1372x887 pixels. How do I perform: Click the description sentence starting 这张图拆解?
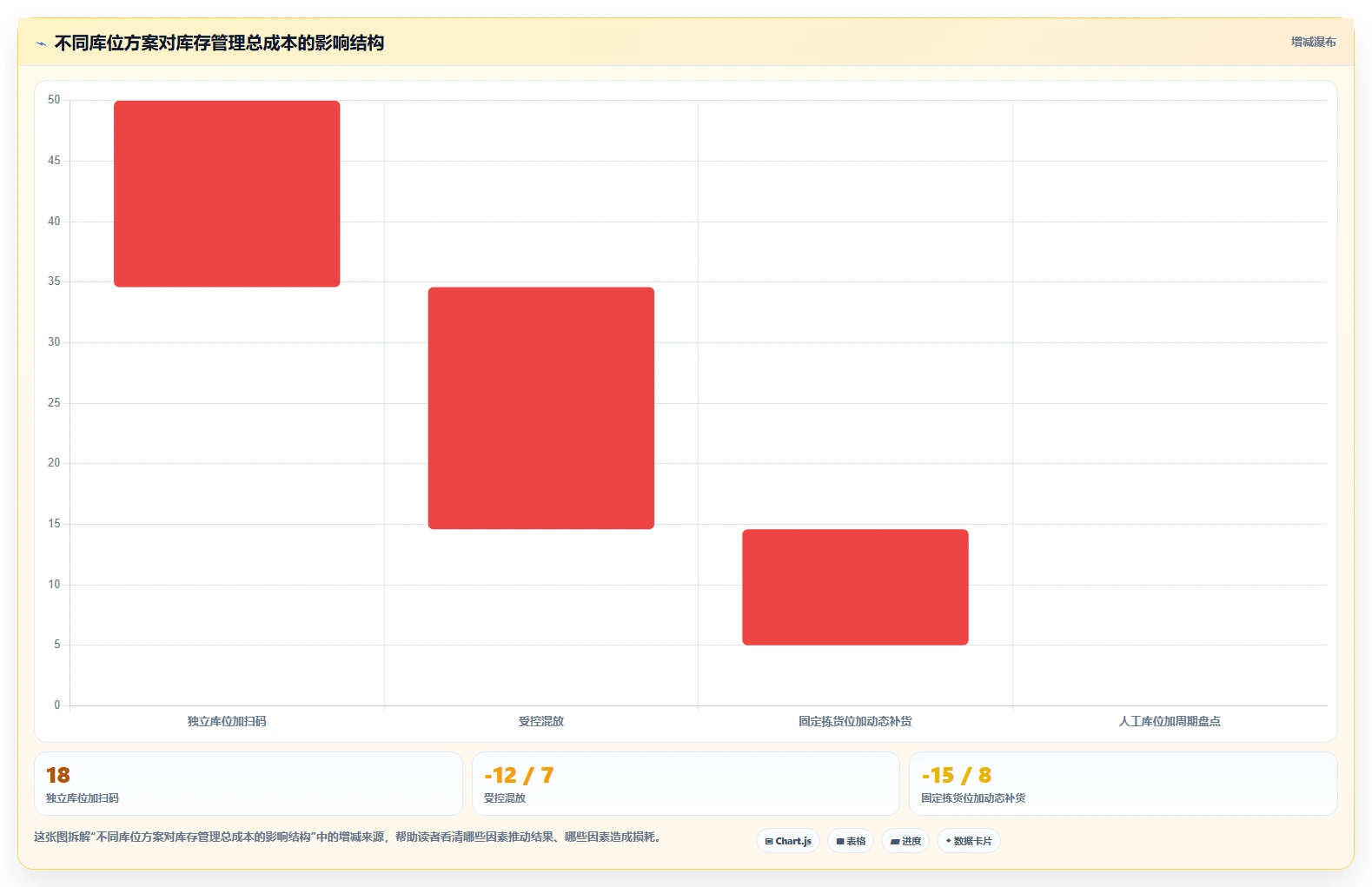[x=348, y=837]
